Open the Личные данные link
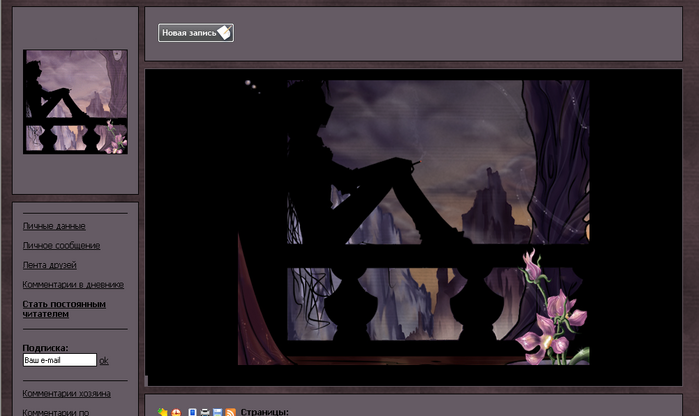Image resolution: width=699 pixels, height=416 pixels. click(54, 226)
